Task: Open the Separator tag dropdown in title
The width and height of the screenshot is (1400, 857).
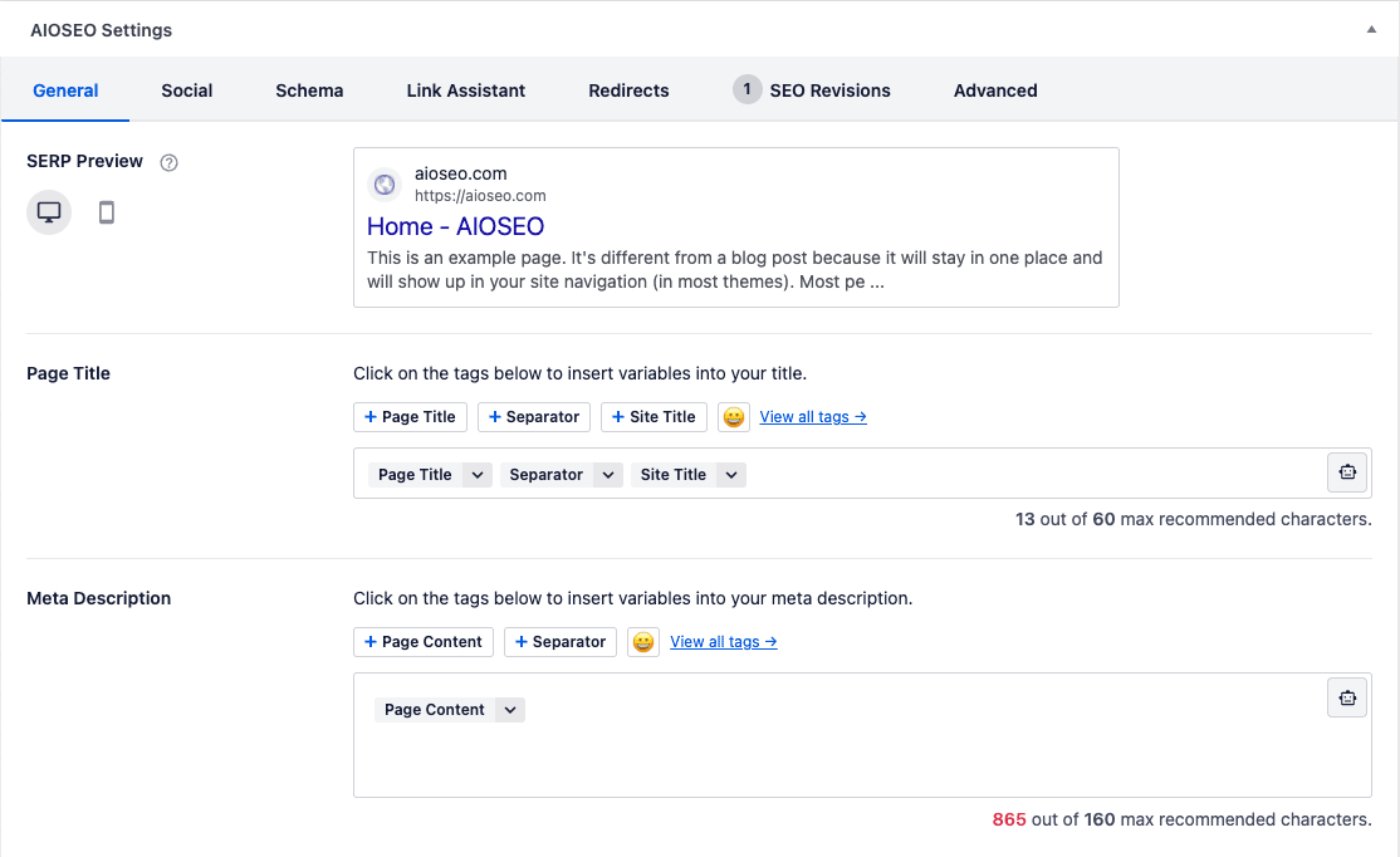Action: pos(608,475)
